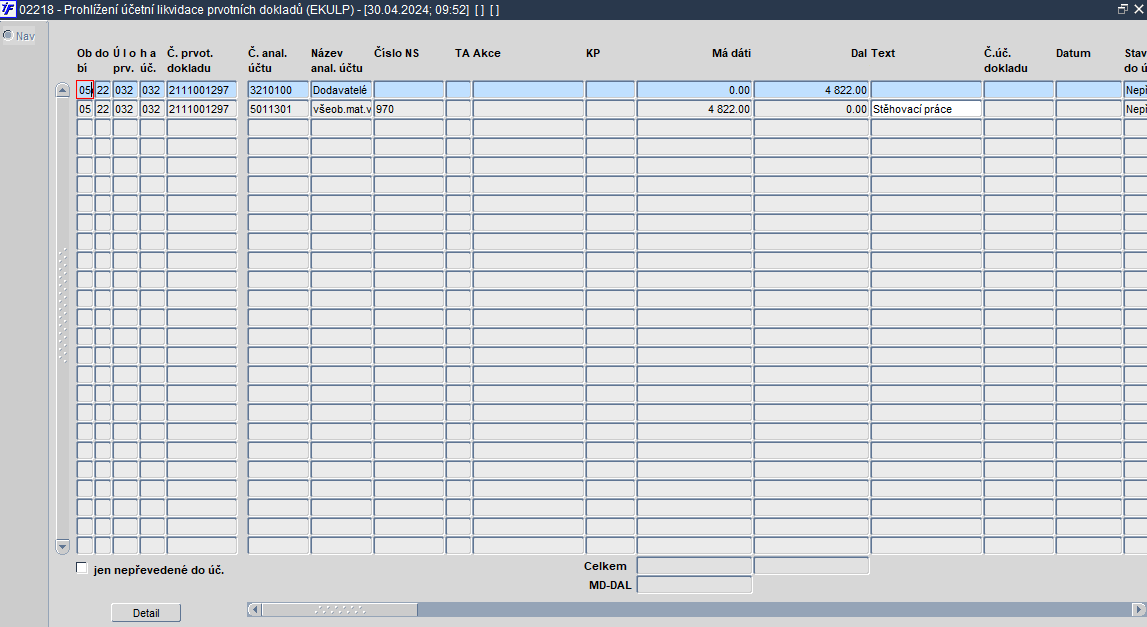Click the Akce cell in the Dodavatelé row
Image resolution: width=1147 pixels, height=627 pixels.
coord(528,90)
